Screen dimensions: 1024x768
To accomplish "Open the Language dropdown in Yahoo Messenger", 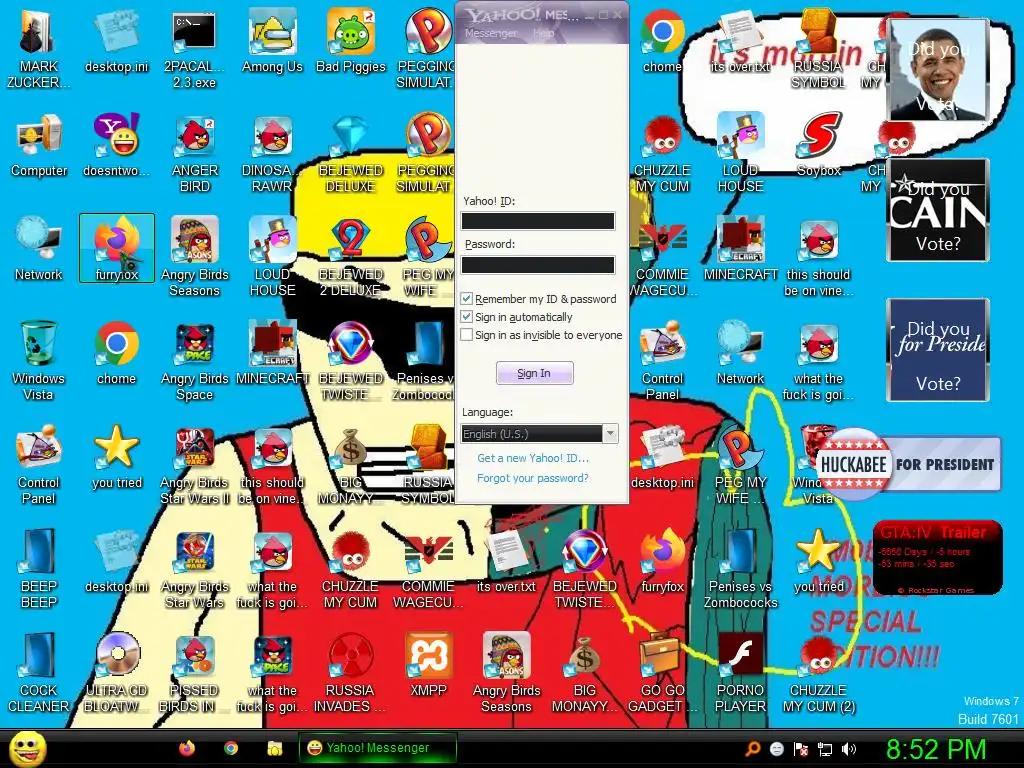I will 539,434.
